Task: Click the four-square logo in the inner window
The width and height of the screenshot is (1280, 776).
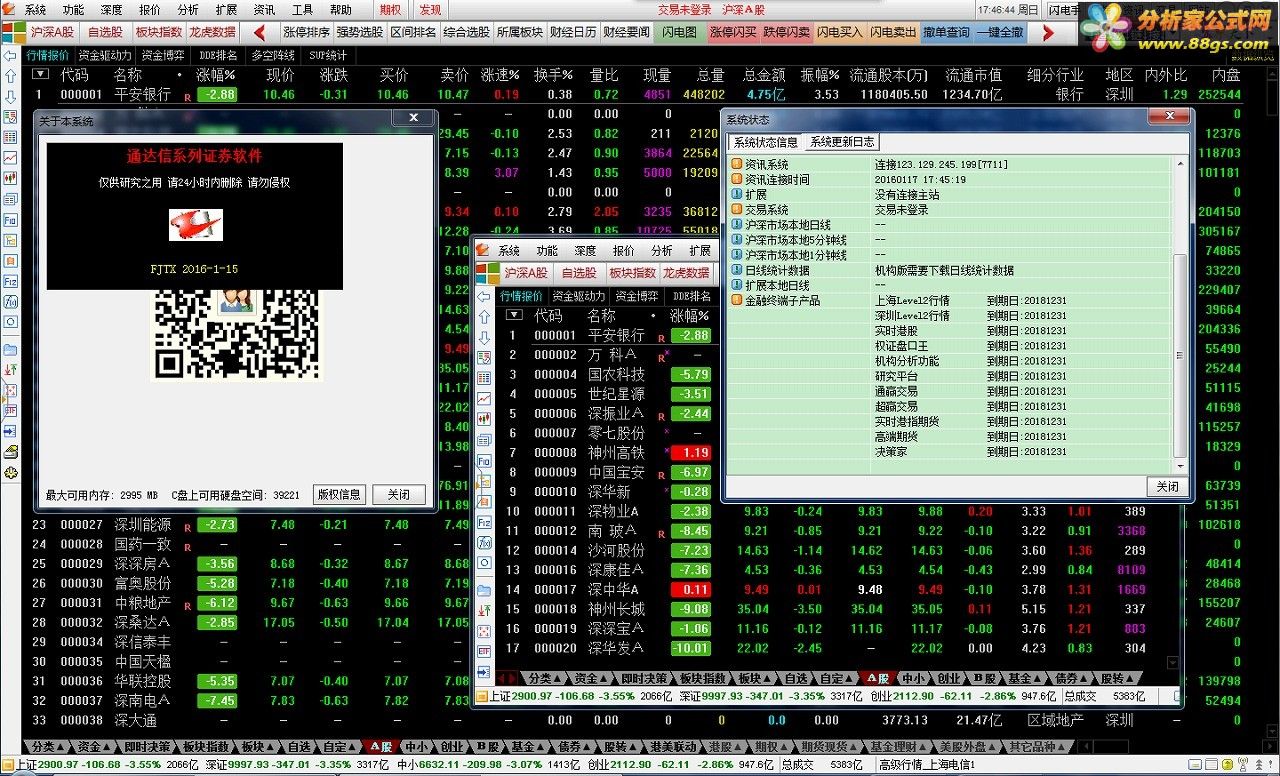Action: tap(487, 273)
